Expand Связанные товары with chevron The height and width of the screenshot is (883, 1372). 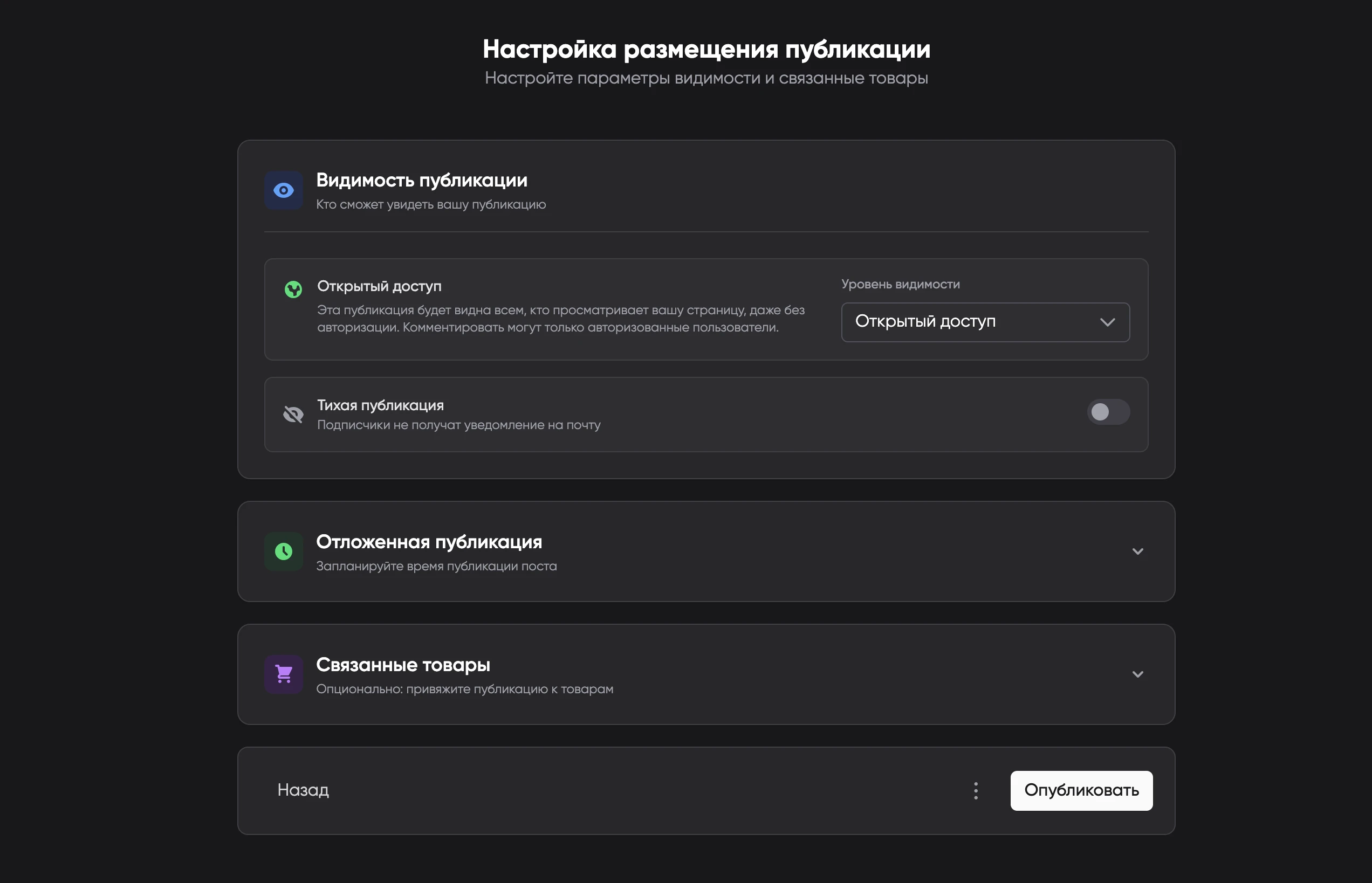coord(1137,674)
